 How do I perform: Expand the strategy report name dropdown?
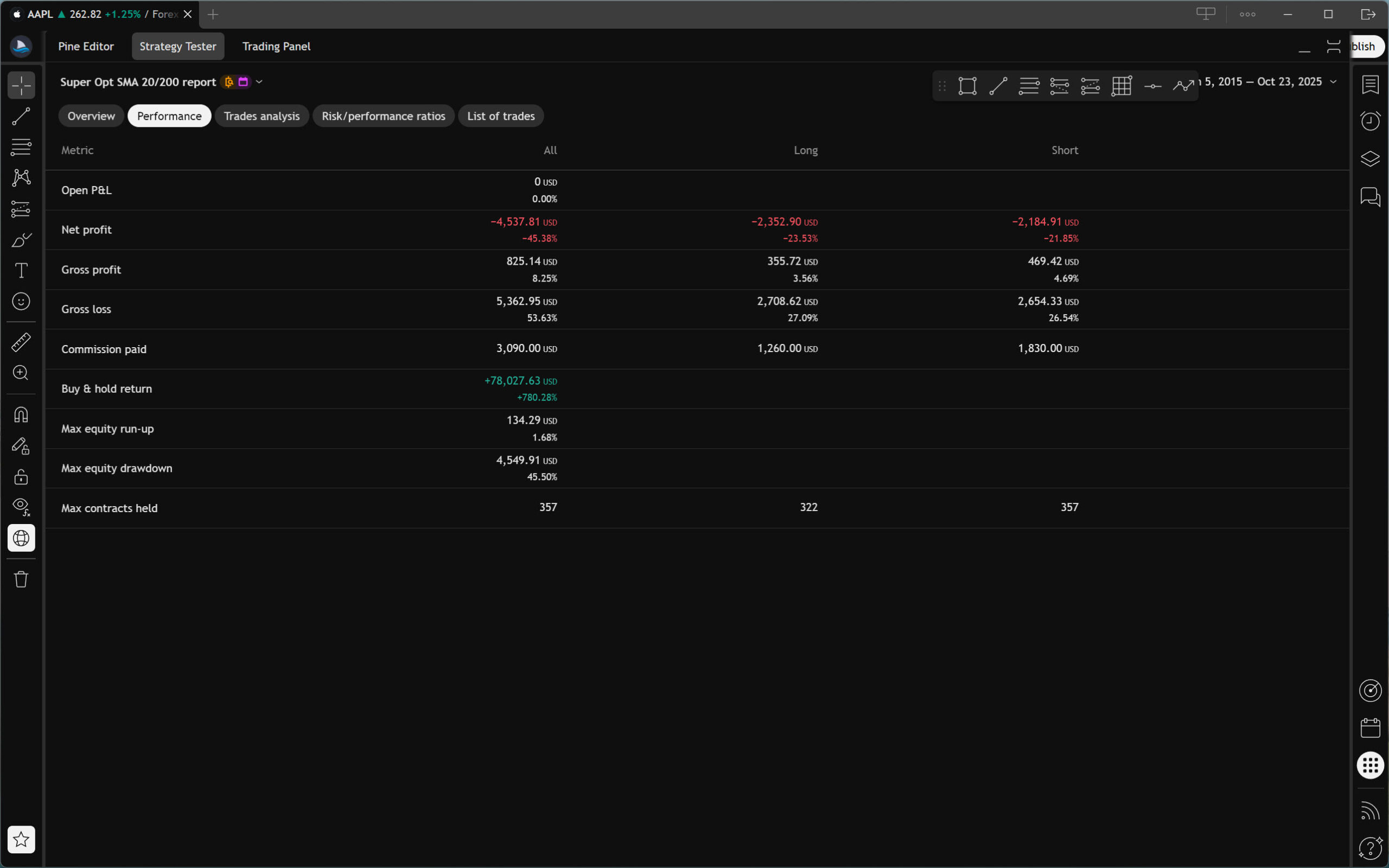(259, 82)
